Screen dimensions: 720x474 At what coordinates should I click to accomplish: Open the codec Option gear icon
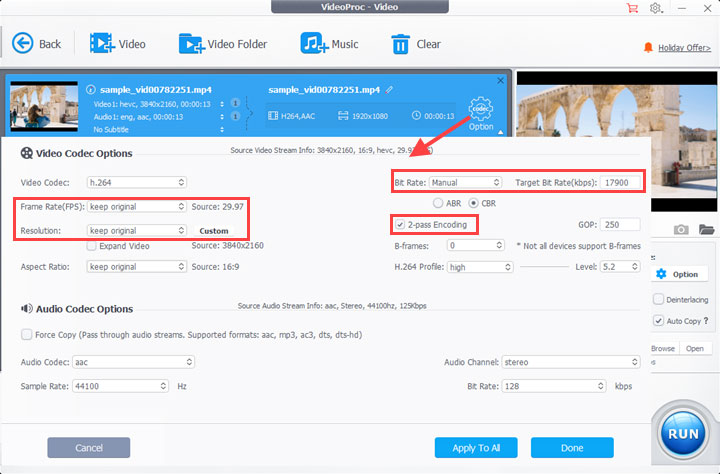481,109
